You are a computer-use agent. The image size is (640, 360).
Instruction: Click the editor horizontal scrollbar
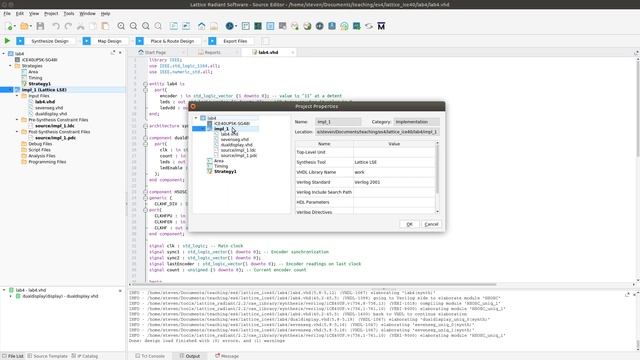tap(315, 284)
